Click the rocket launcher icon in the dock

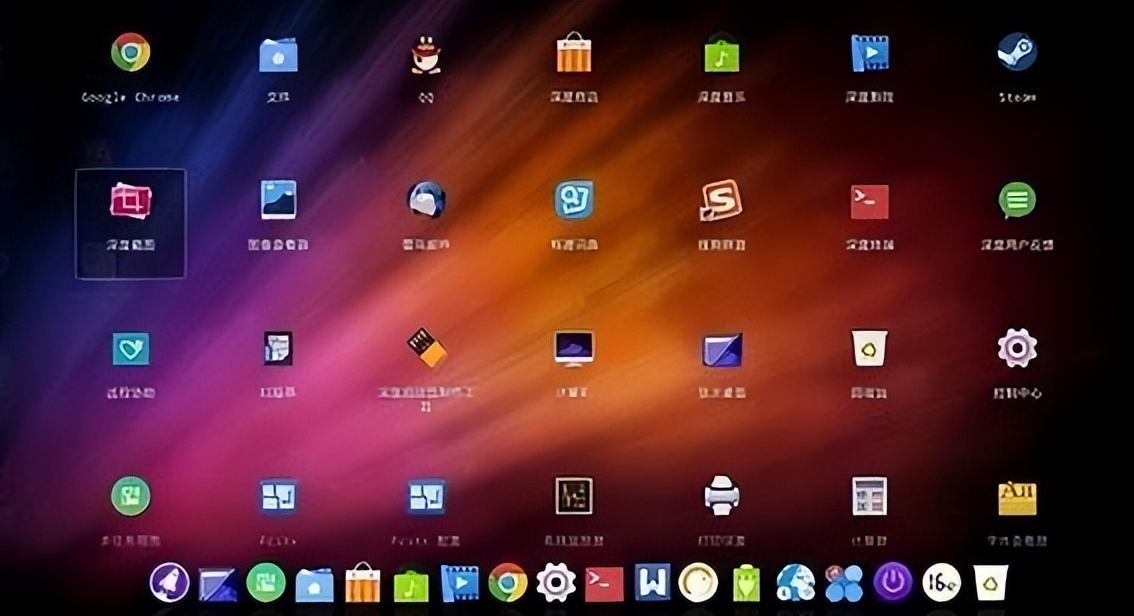(x=169, y=582)
